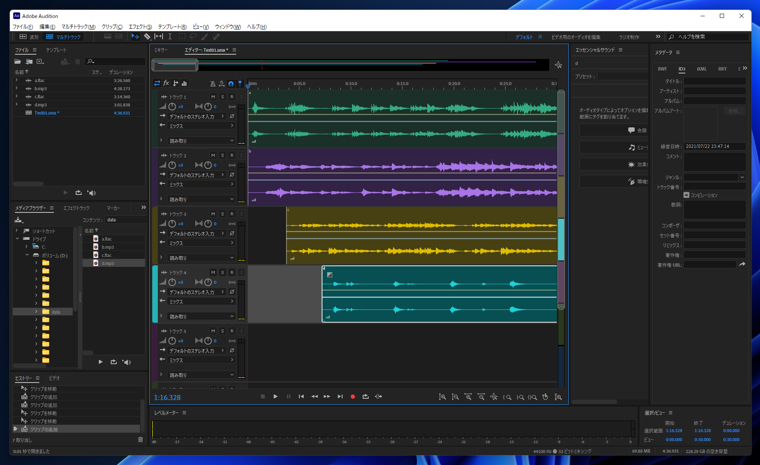Show sends view in editor toolbar
760x465 pixels.
click(175, 83)
